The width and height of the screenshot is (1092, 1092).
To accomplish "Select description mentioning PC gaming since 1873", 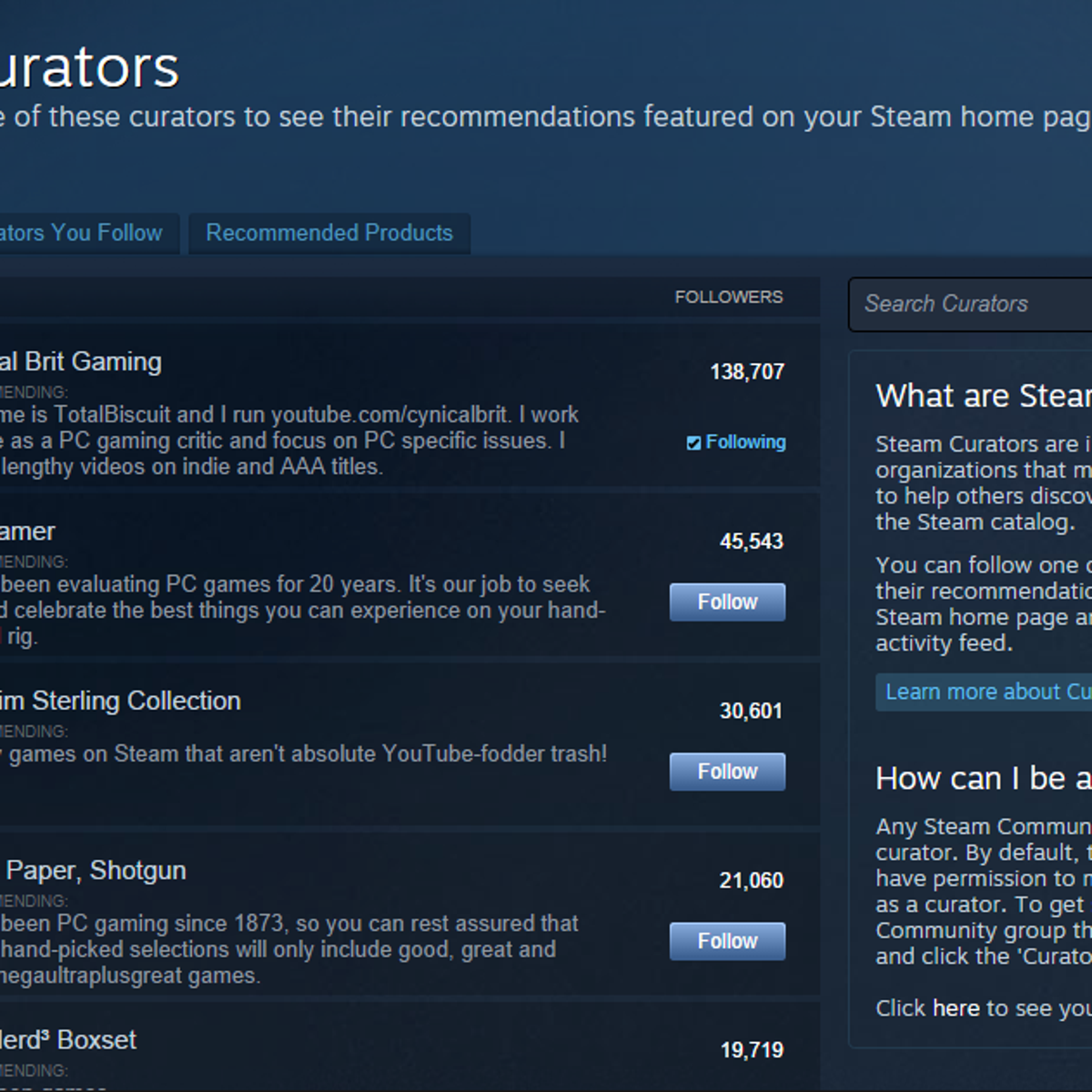I will [289, 950].
